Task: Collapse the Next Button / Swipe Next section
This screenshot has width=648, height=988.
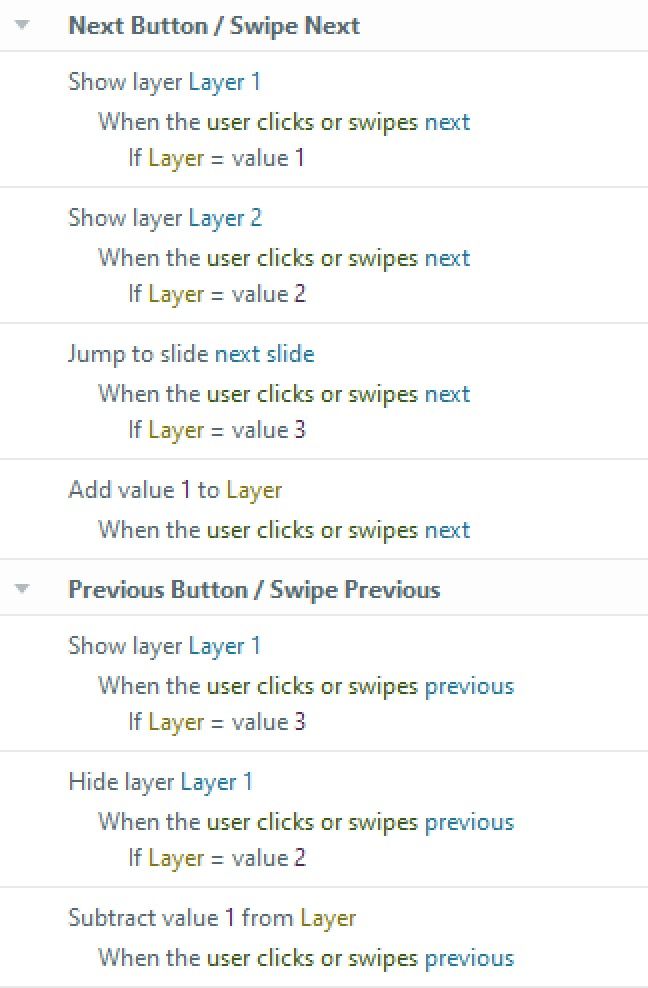Action: (22, 26)
